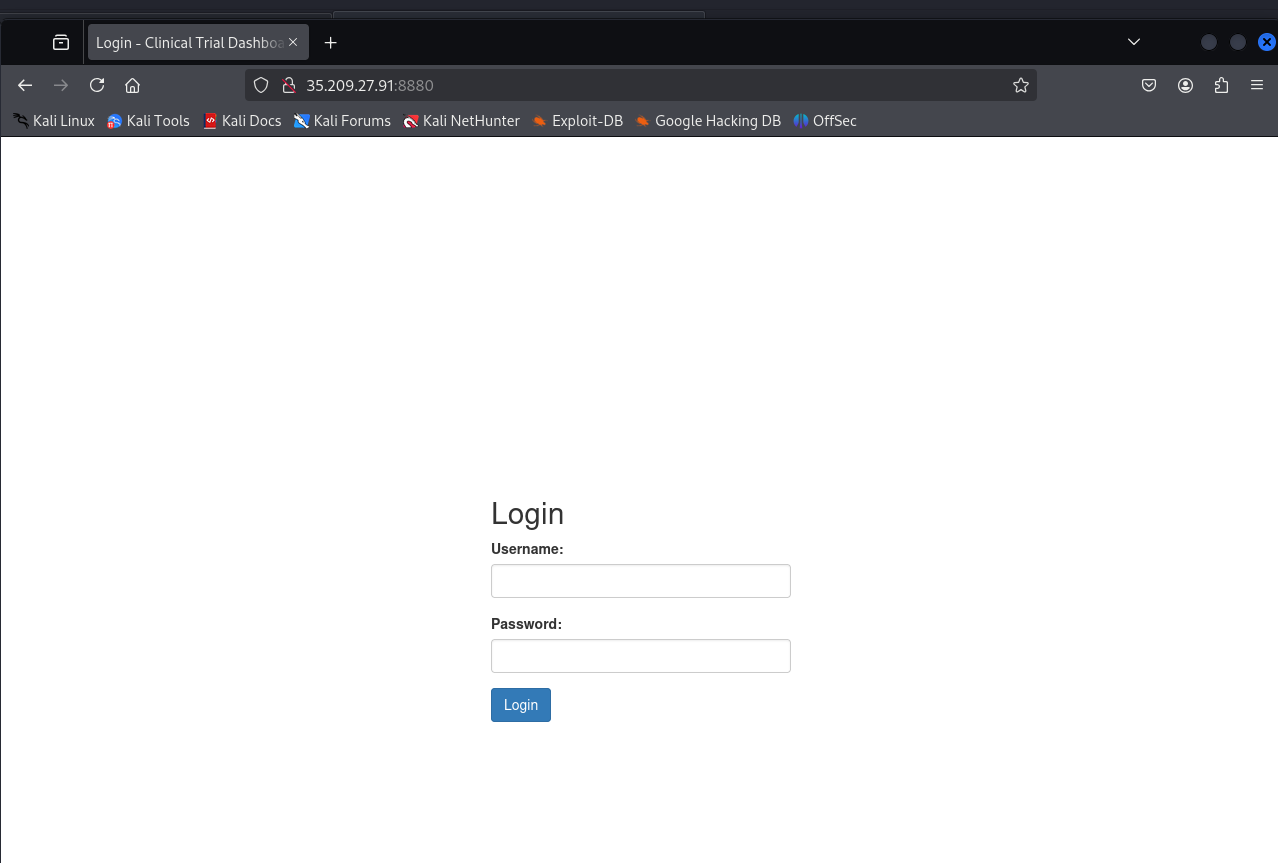Open the Extensions puzzle icon
The width and height of the screenshot is (1278, 863).
coord(1221,86)
